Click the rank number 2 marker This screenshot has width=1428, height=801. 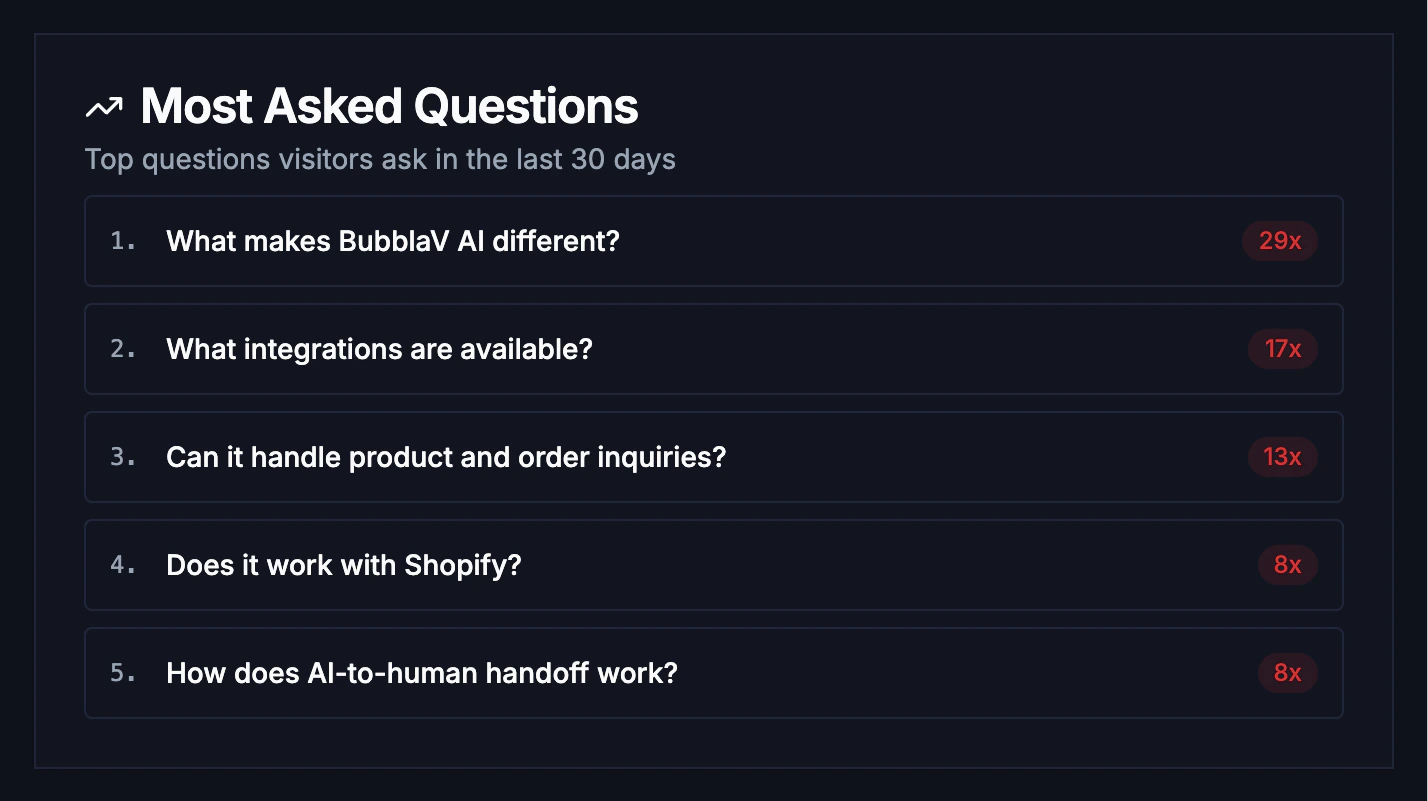coord(122,349)
